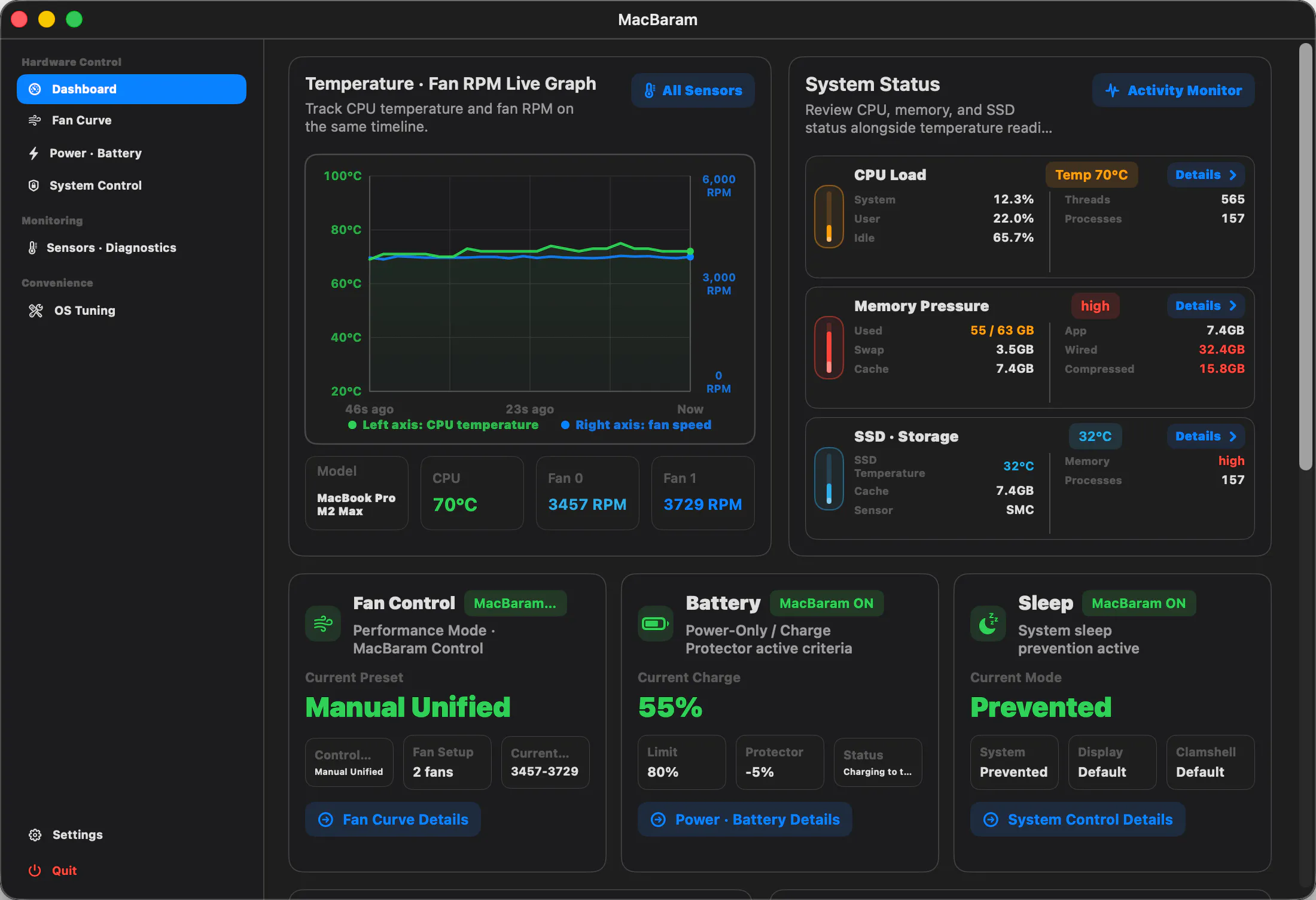The width and height of the screenshot is (1316, 900).
Task: Click the System Prevented tile
Action: tap(1015, 762)
